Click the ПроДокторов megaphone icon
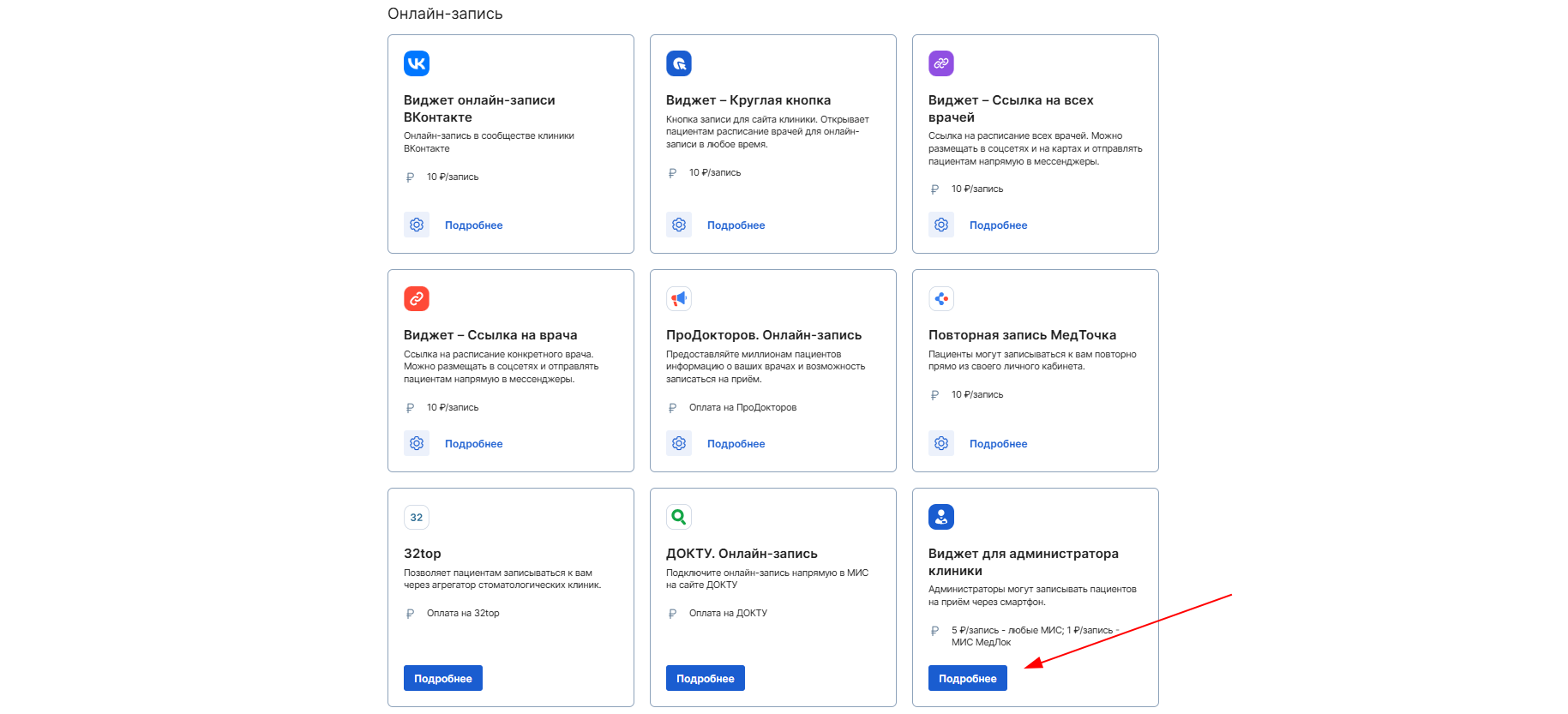The width and height of the screenshot is (1568, 714). [x=679, y=298]
